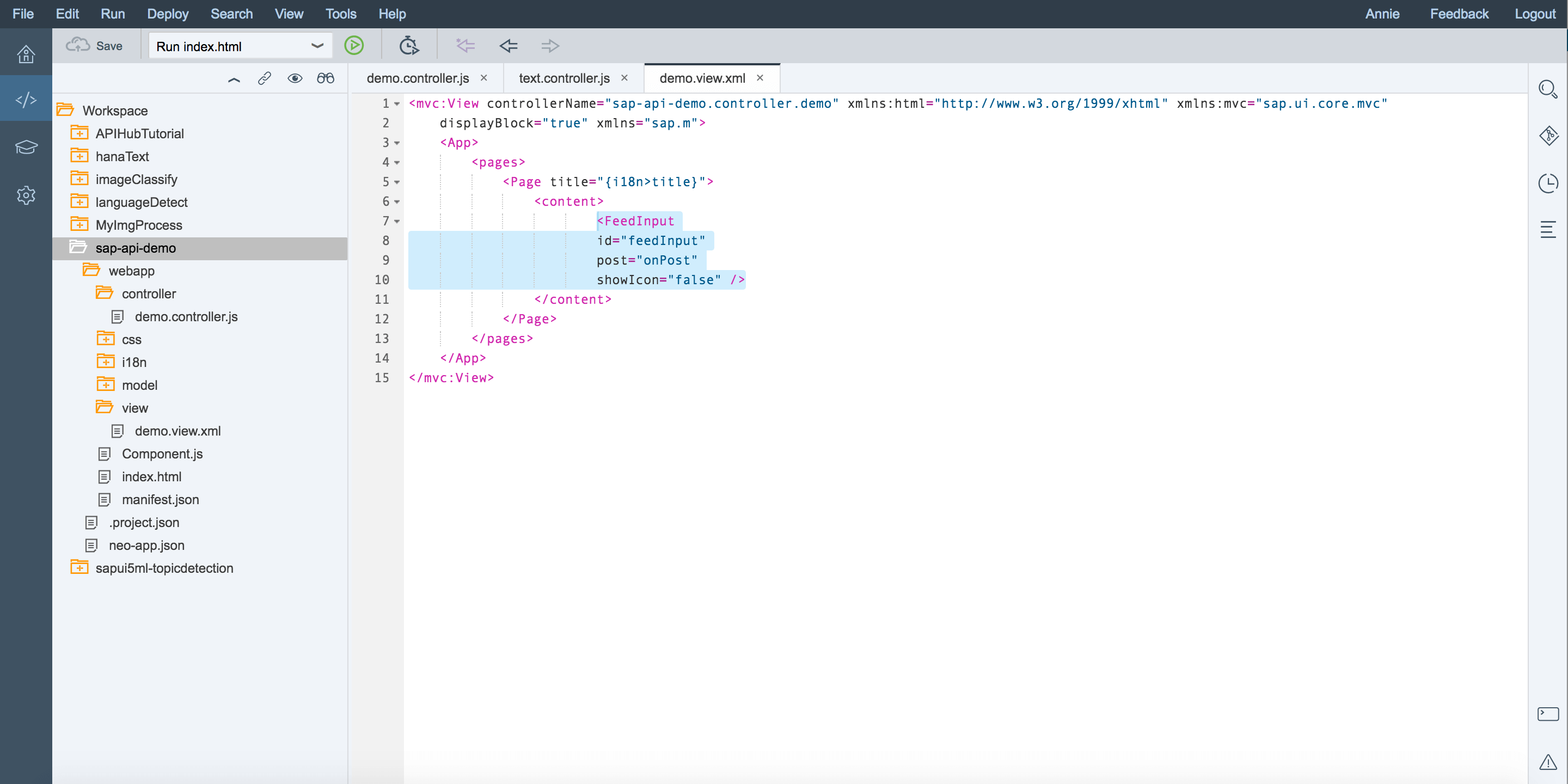Open the Search pane magnifier icon
The width and height of the screenshot is (1568, 784).
coord(1548,89)
